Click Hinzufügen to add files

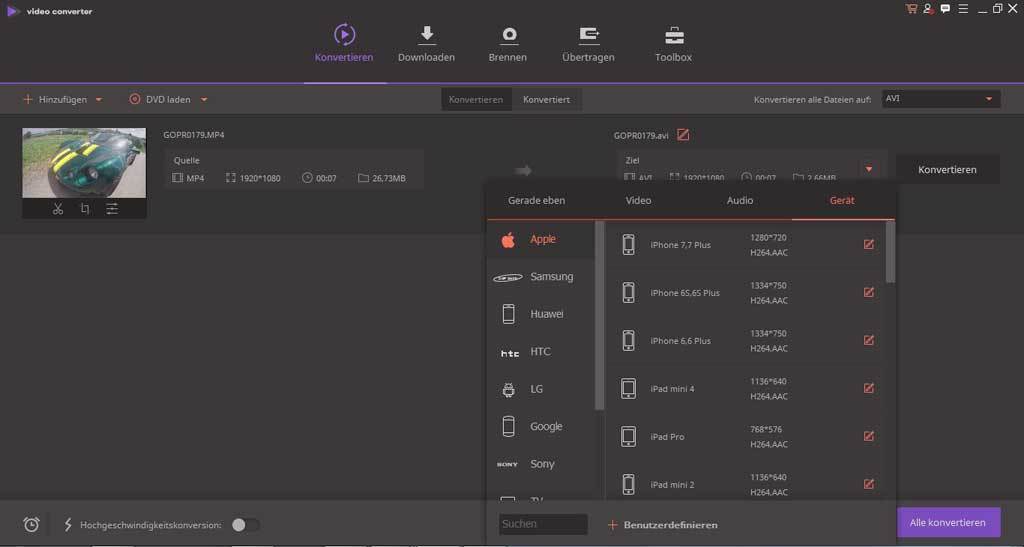[x=56, y=100]
